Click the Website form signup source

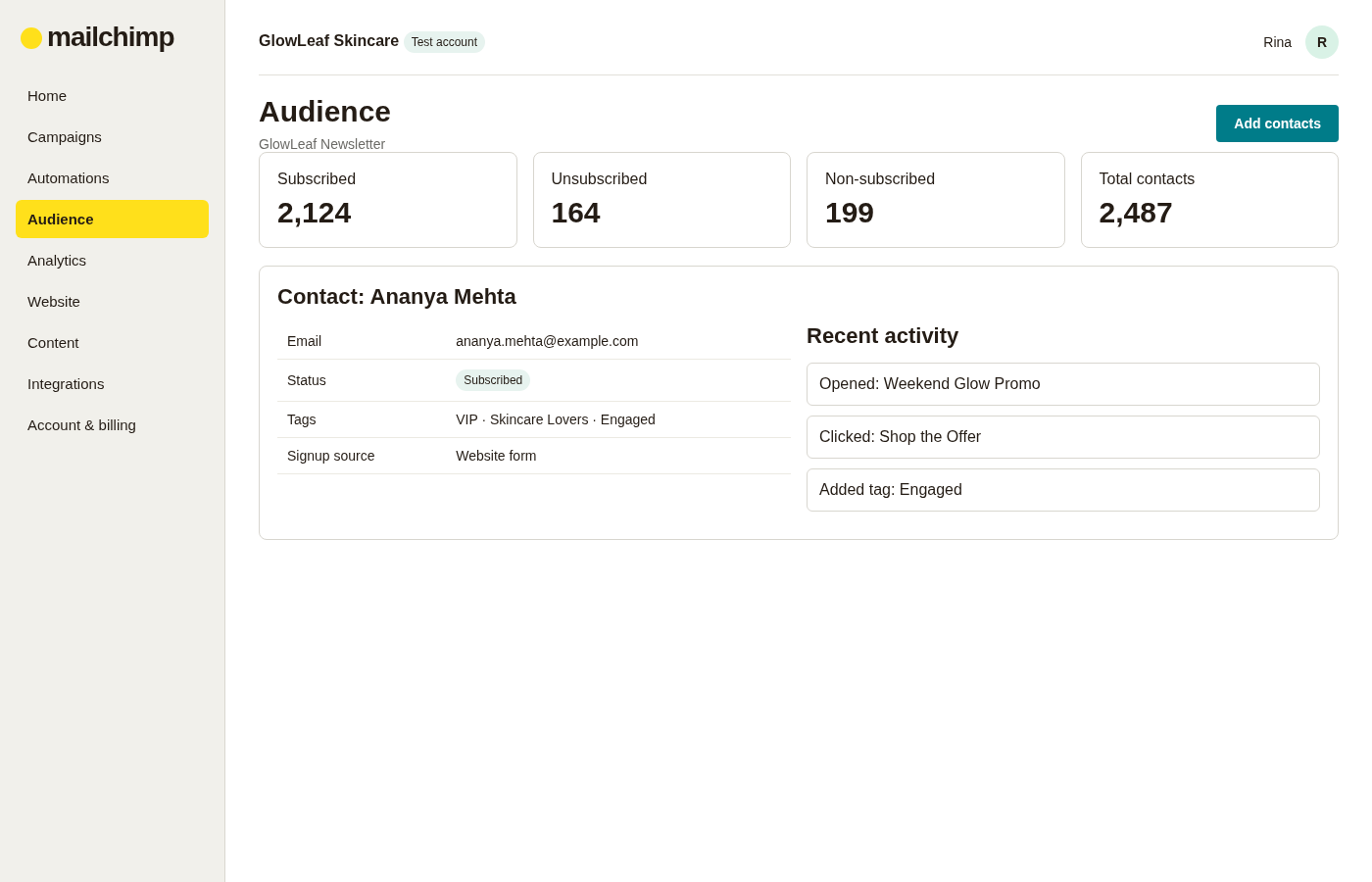[x=496, y=456]
